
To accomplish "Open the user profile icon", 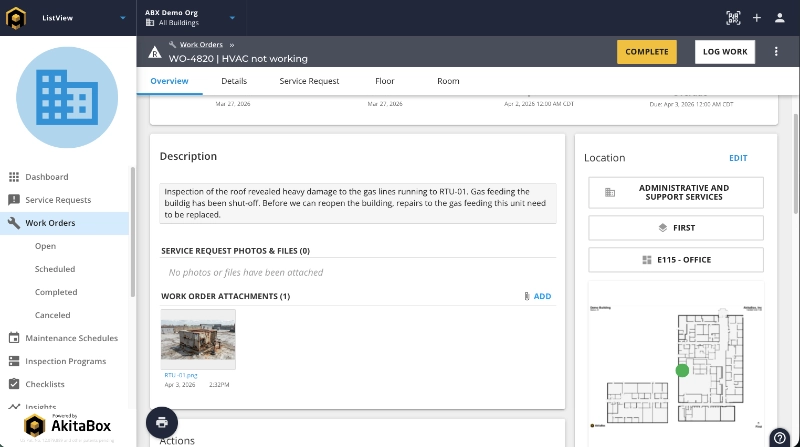I will pos(780,18).
